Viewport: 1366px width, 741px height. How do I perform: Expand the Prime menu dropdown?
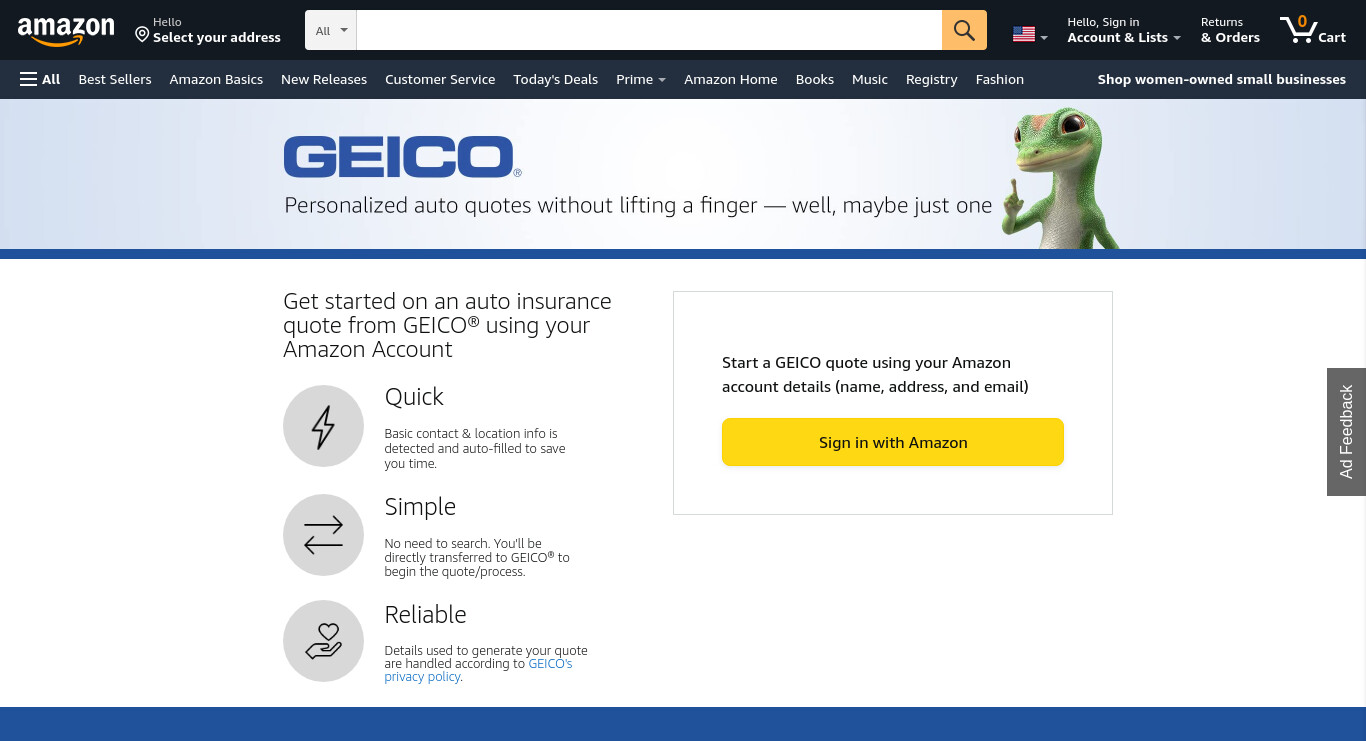641,79
